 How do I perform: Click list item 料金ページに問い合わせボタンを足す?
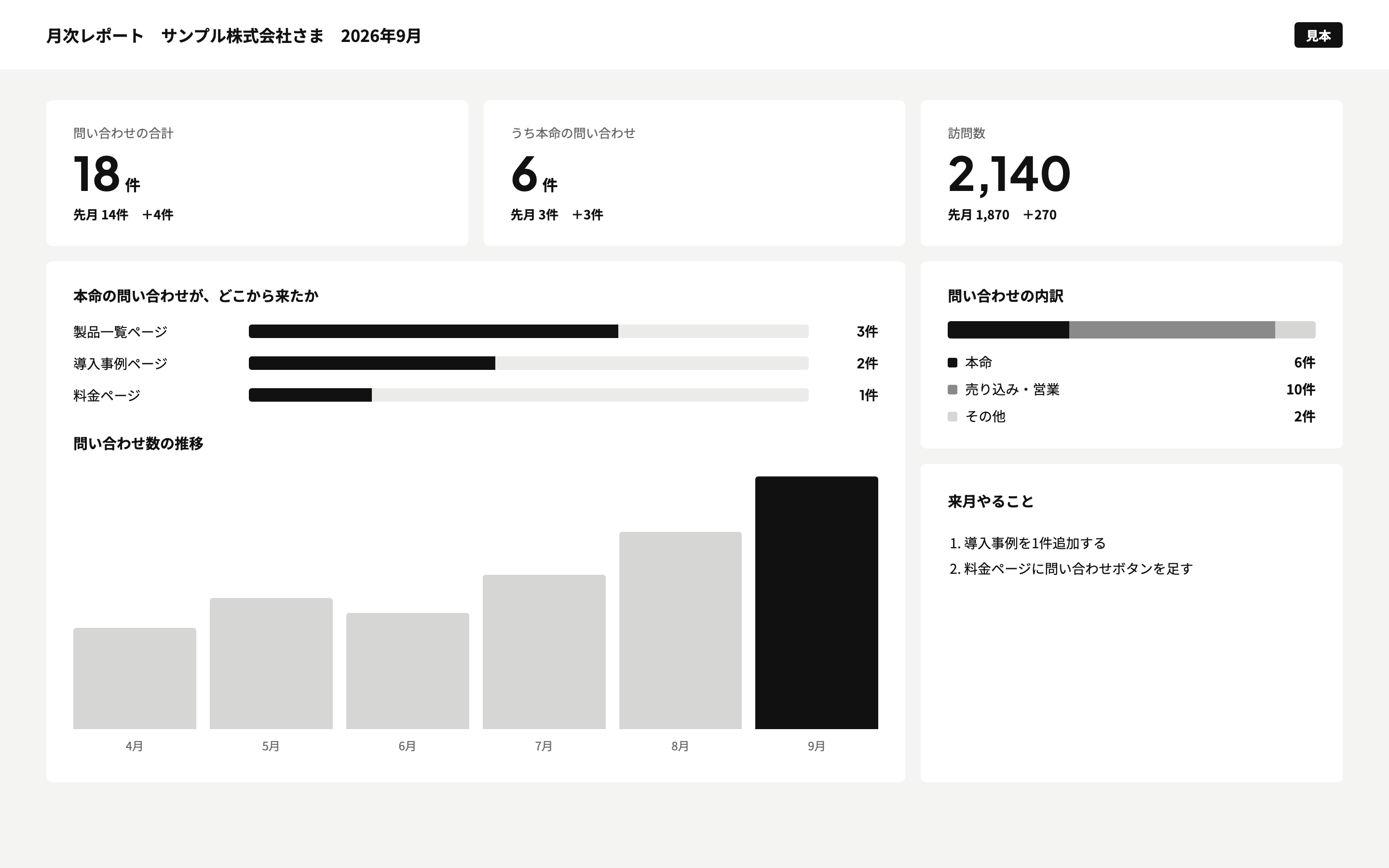coord(1078,569)
